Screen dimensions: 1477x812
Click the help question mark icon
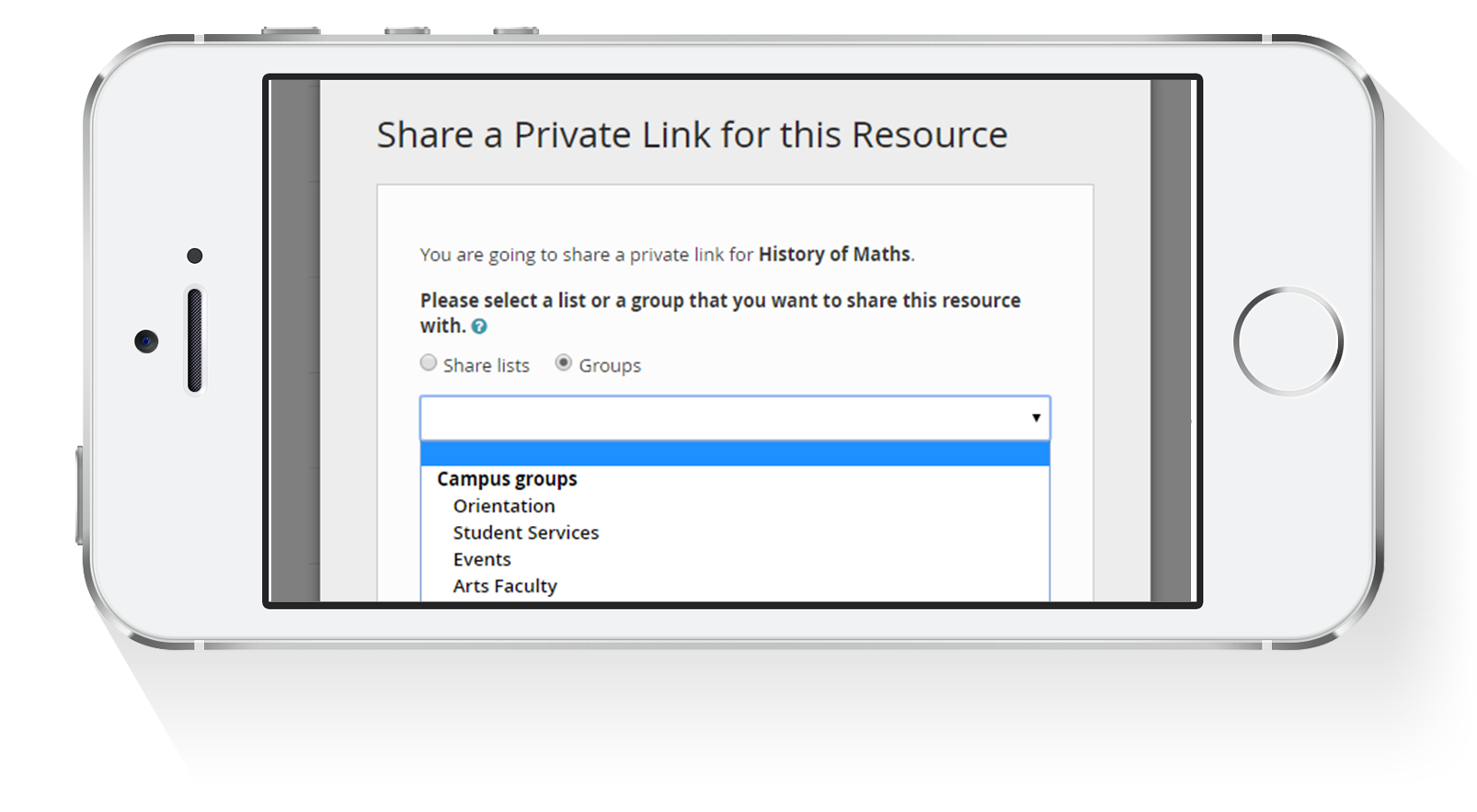pyautogui.click(x=479, y=326)
